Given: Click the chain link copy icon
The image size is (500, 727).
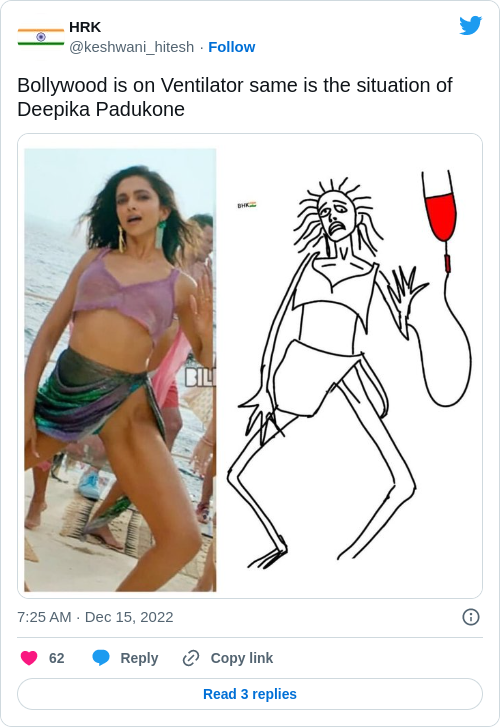Looking at the screenshot, I should click(191, 658).
